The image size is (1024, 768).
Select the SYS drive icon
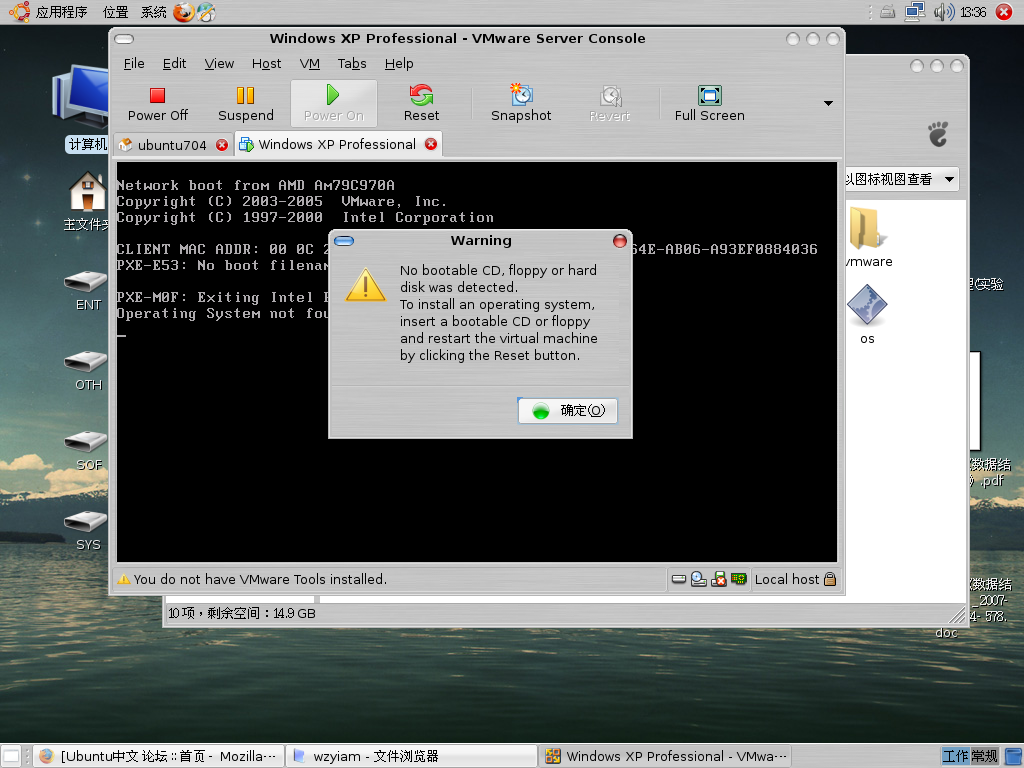pos(87,531)
